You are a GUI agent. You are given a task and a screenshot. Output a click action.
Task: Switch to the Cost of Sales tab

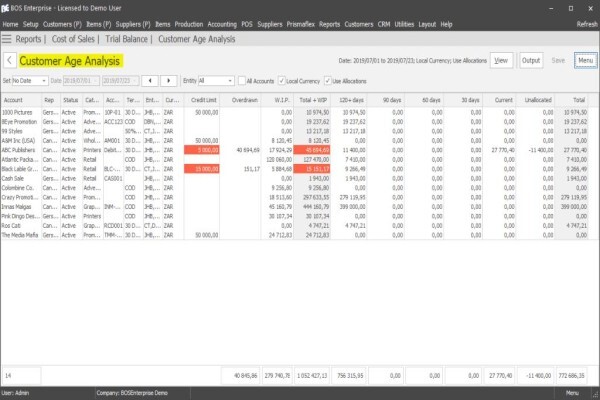click(x=73, y=39)
